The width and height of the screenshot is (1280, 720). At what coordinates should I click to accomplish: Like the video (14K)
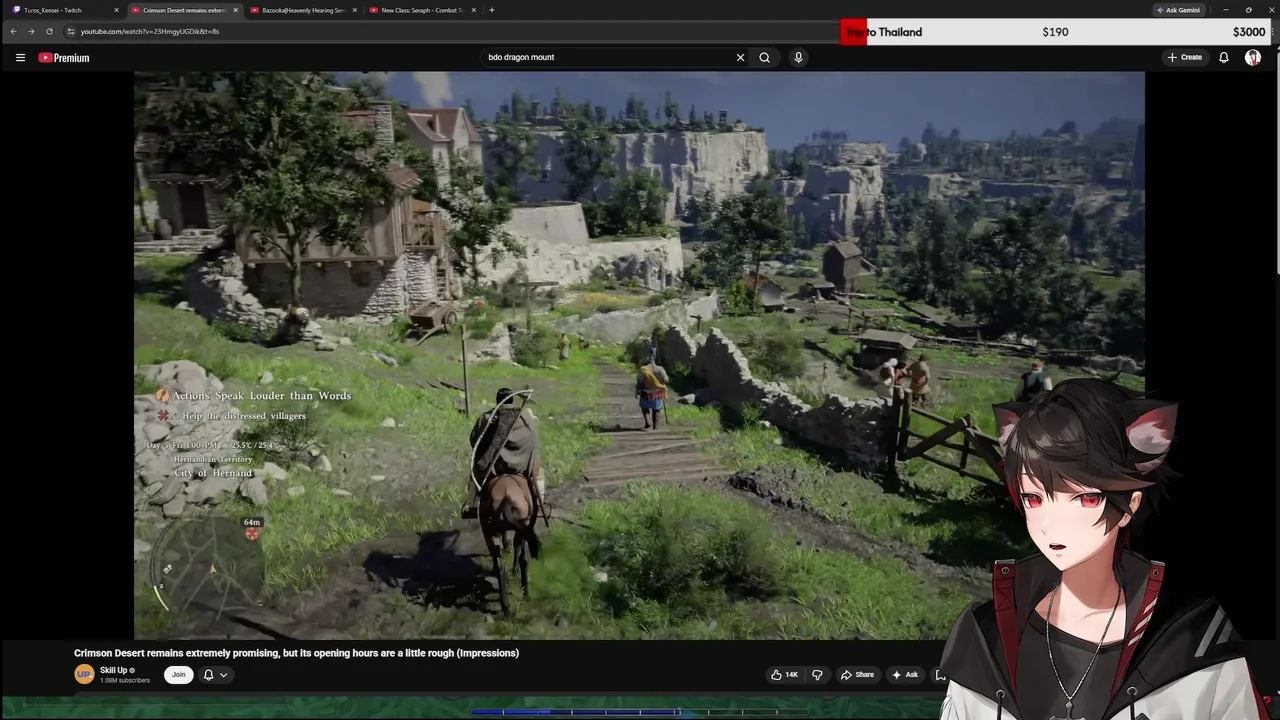[x=784, y=675]
